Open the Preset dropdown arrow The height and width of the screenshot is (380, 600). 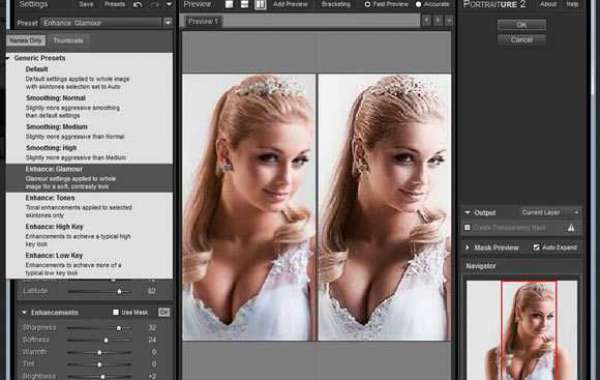(x=168, y=22)
